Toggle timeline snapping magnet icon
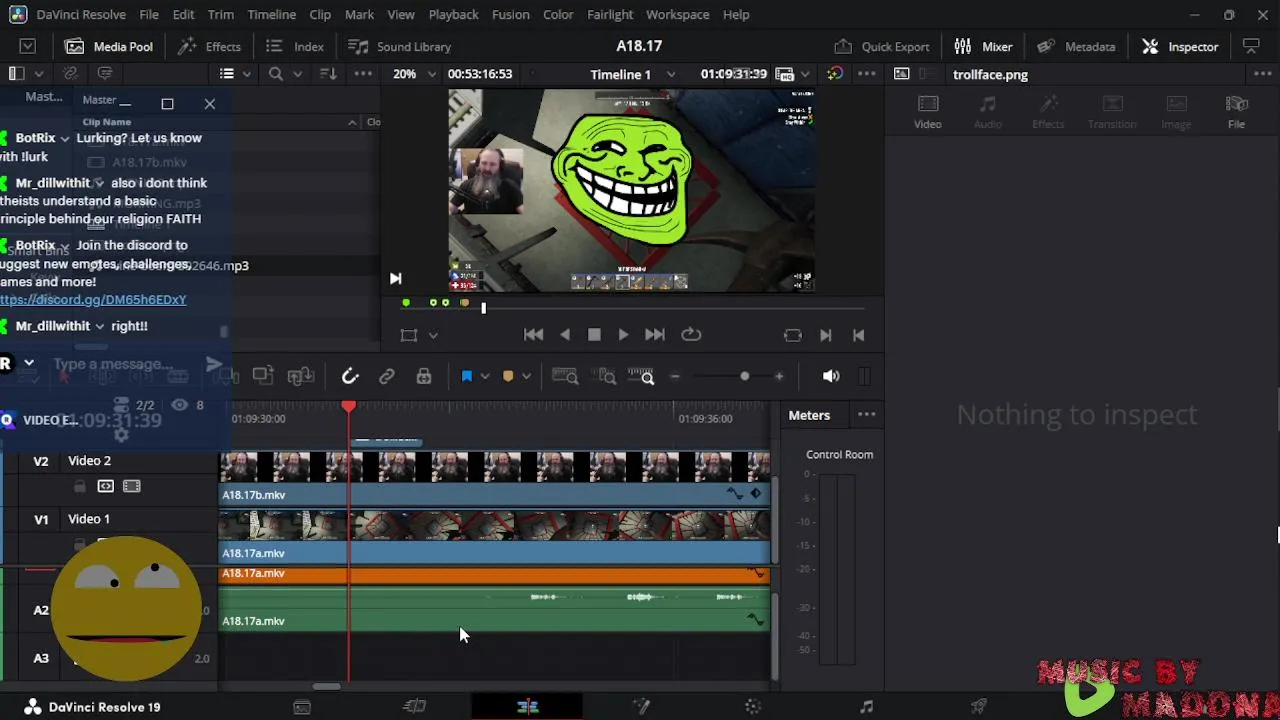Image resolution: width=1280 pixels, height=720 pixels. 350,376
